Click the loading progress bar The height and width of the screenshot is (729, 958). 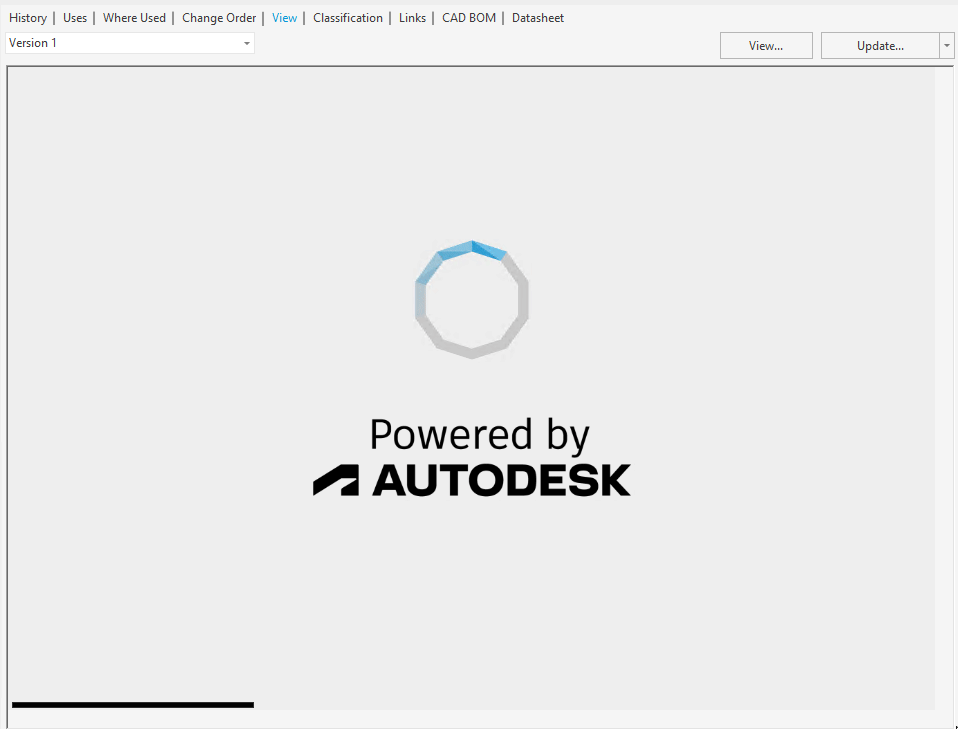[x=132, y=703]
